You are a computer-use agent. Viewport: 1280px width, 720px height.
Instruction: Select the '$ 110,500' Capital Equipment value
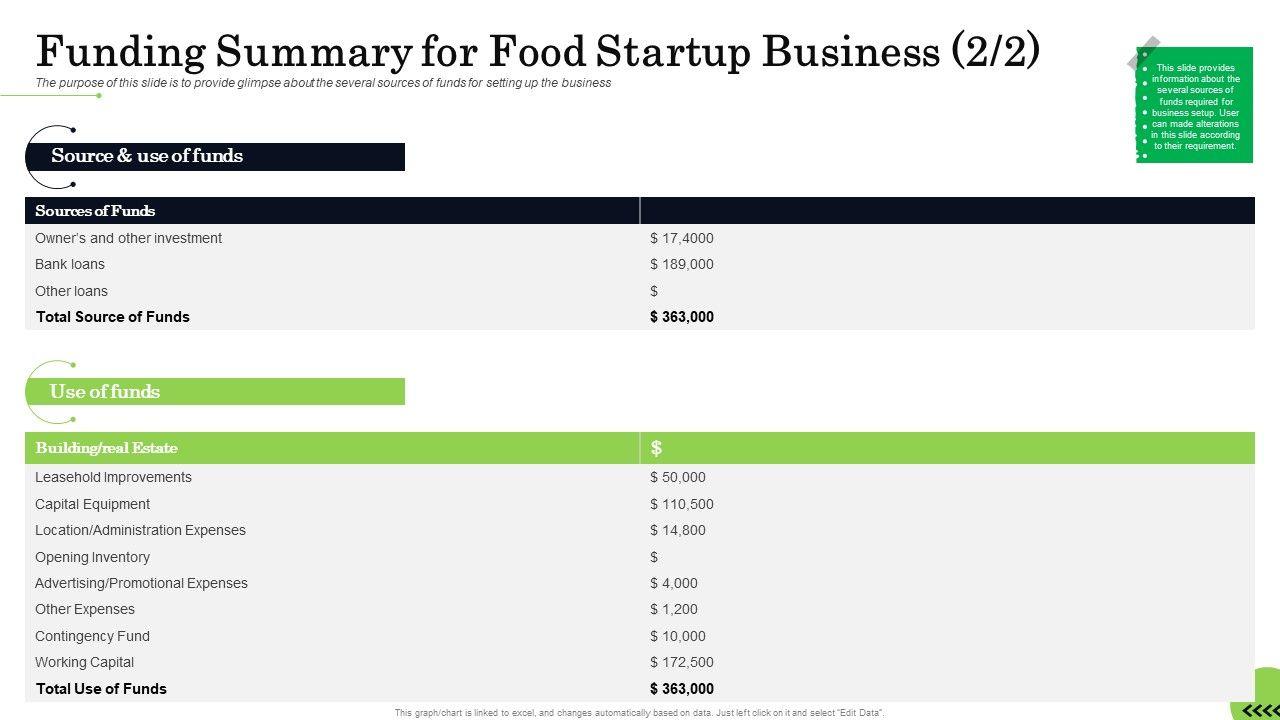pyautogui.click(x=682, y=504)
